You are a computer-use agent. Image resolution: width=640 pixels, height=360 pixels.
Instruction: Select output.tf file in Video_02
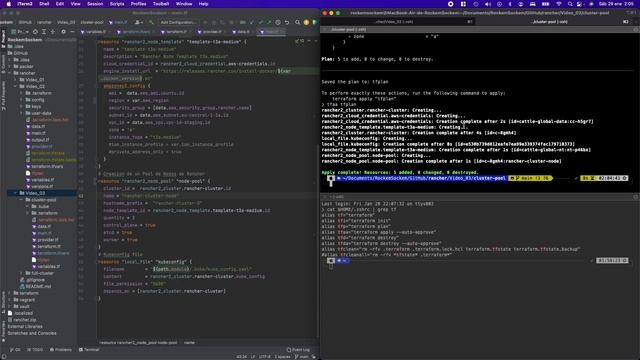[40, 140]
